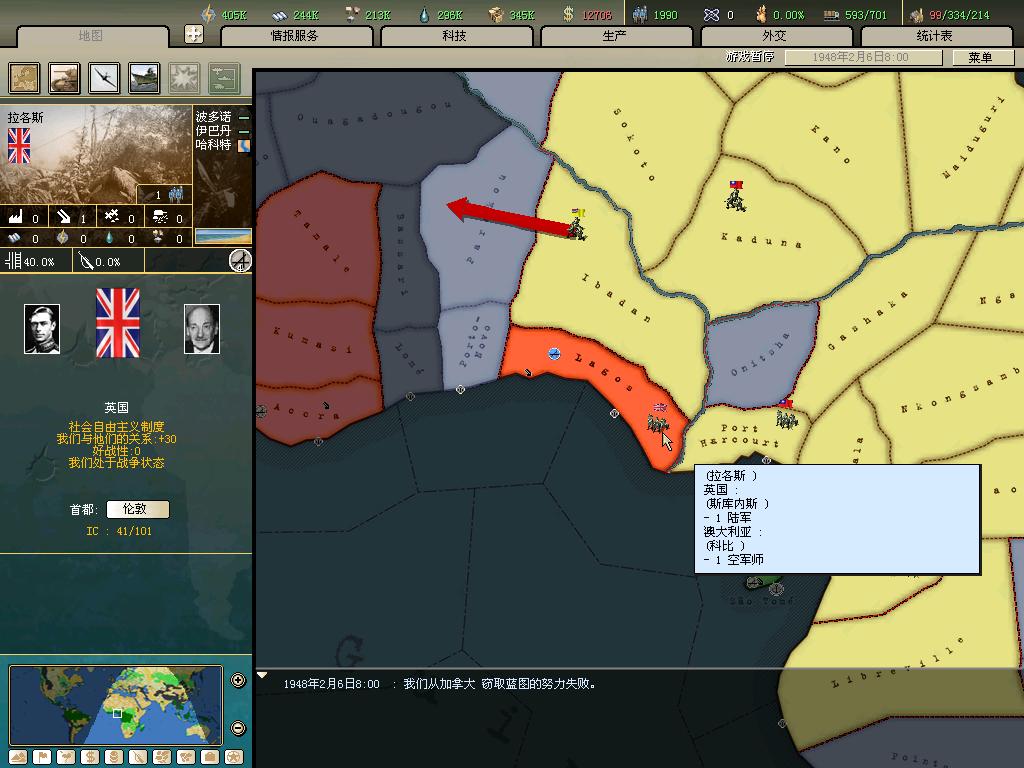Zoom out the minimap with minus button
1024x768 pixels.
(x=238, y=728)
